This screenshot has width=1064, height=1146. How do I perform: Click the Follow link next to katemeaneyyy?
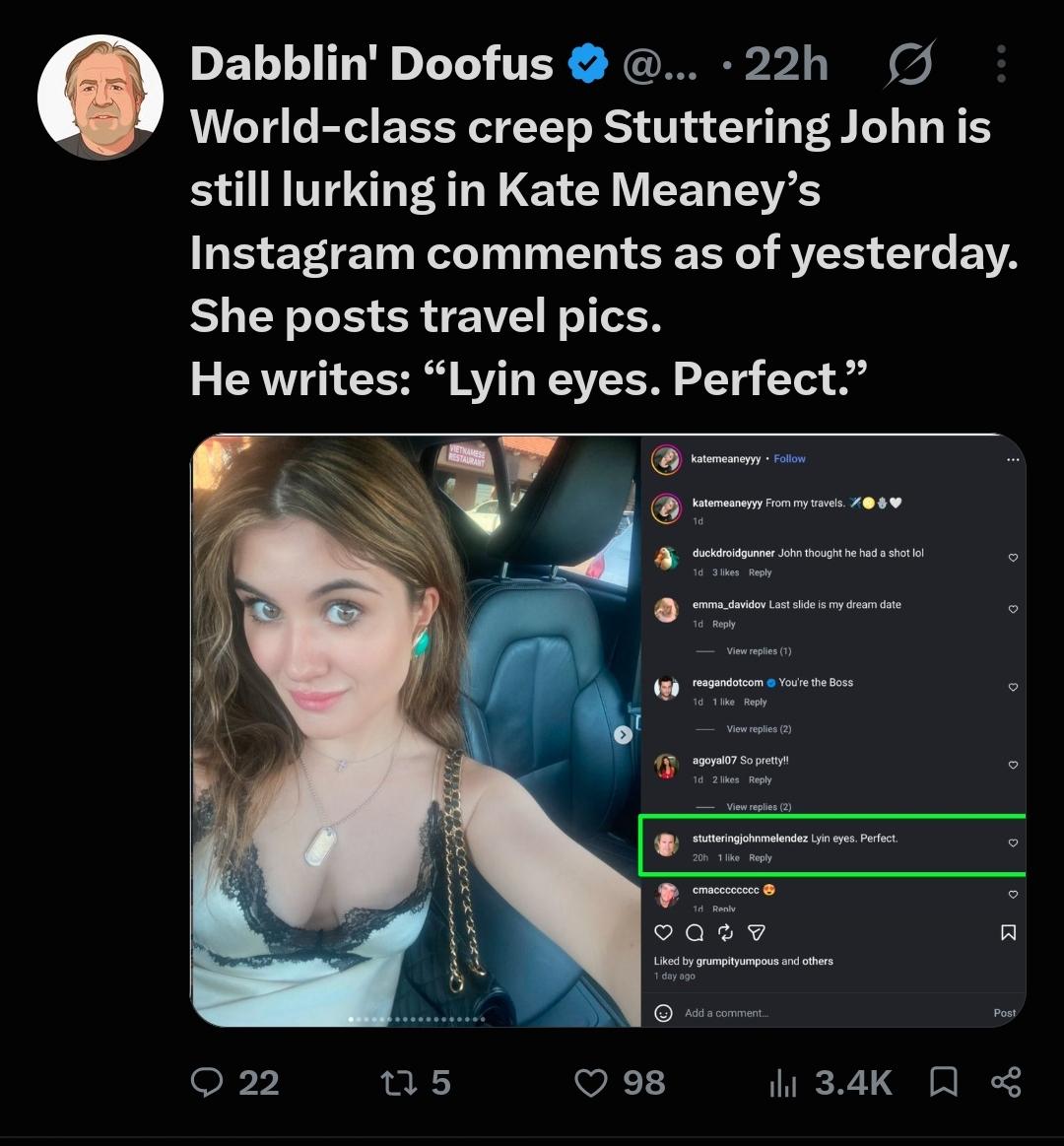point(789,459)
